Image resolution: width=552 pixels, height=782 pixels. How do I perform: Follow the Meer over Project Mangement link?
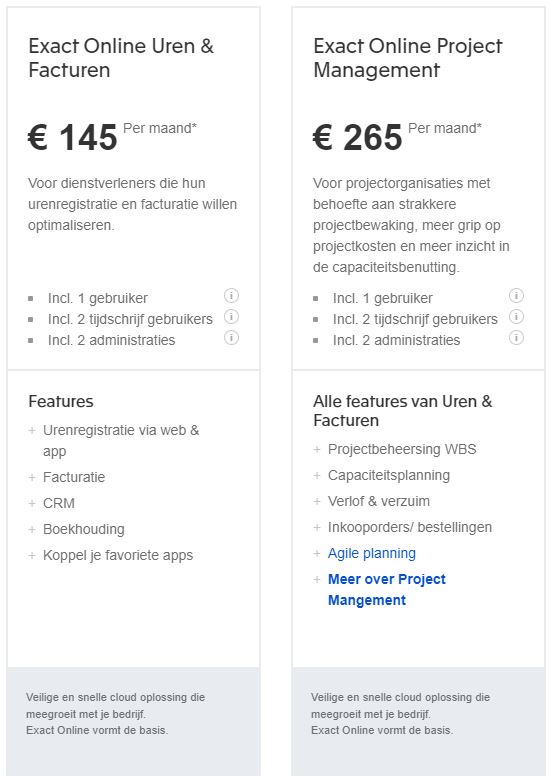point(386,589)
